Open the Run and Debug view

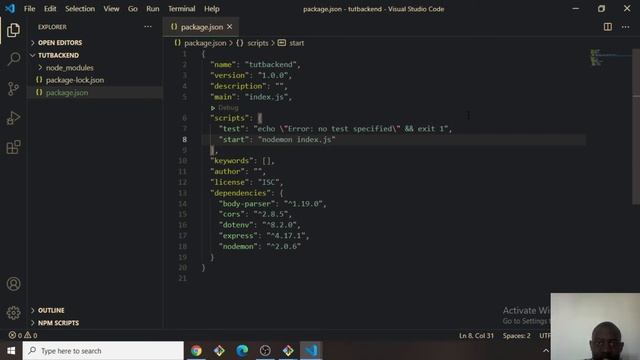(x=13, y=118)
